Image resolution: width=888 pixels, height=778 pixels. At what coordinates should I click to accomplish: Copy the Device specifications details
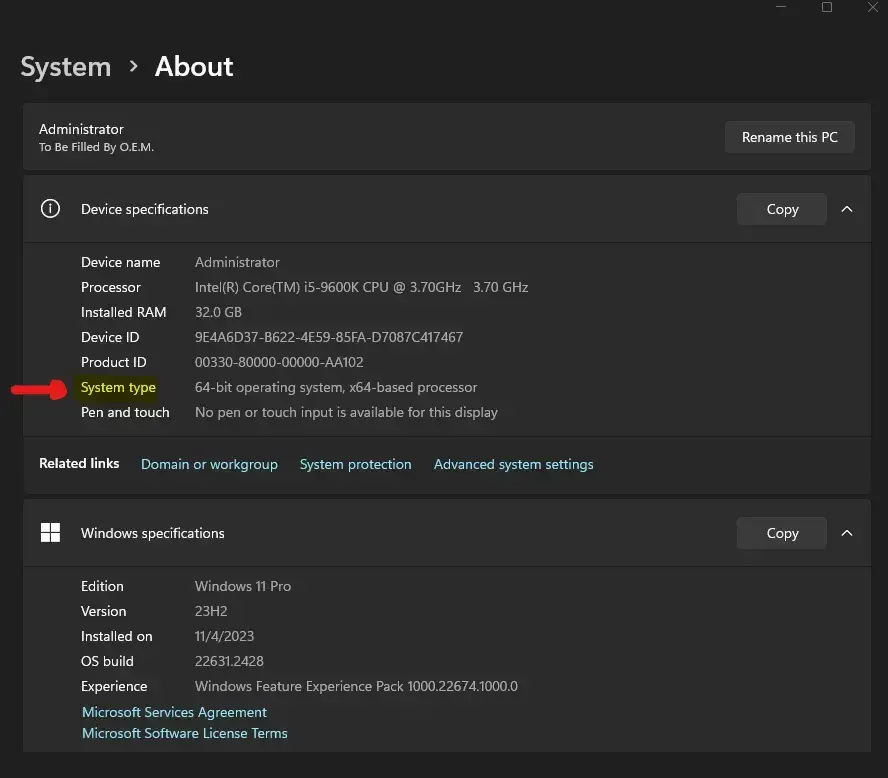coord(781,209)
